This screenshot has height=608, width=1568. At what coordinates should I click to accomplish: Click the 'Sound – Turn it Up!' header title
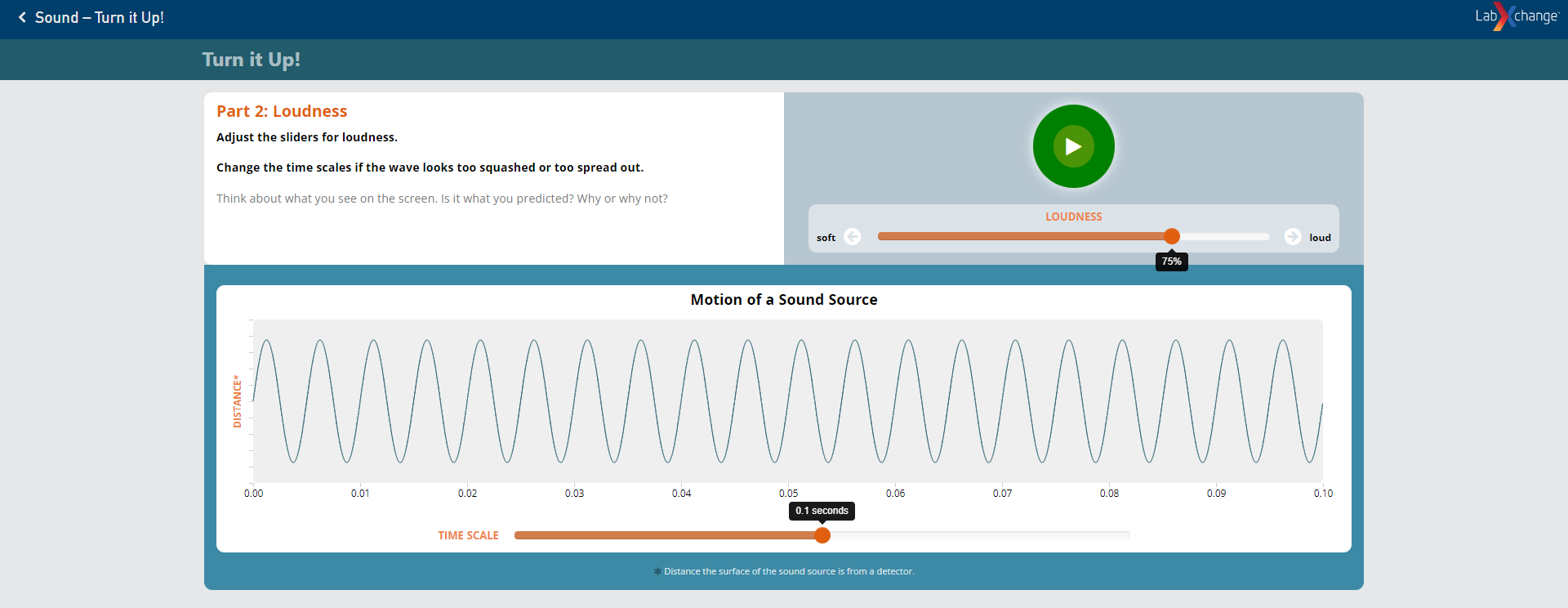[99, 17]
